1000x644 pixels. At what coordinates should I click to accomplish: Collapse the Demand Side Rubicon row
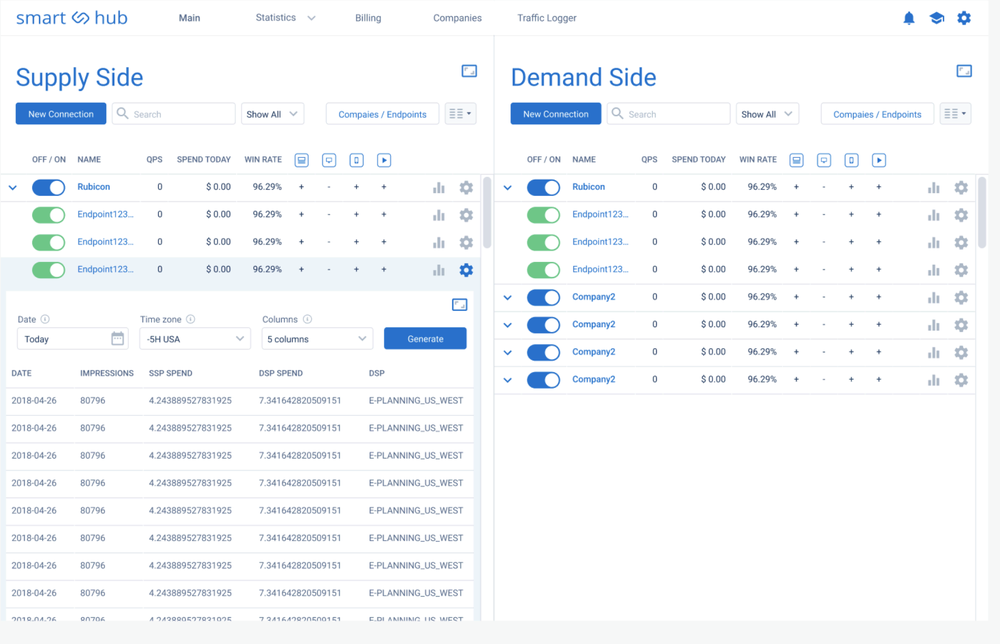[x=508, y=187]
